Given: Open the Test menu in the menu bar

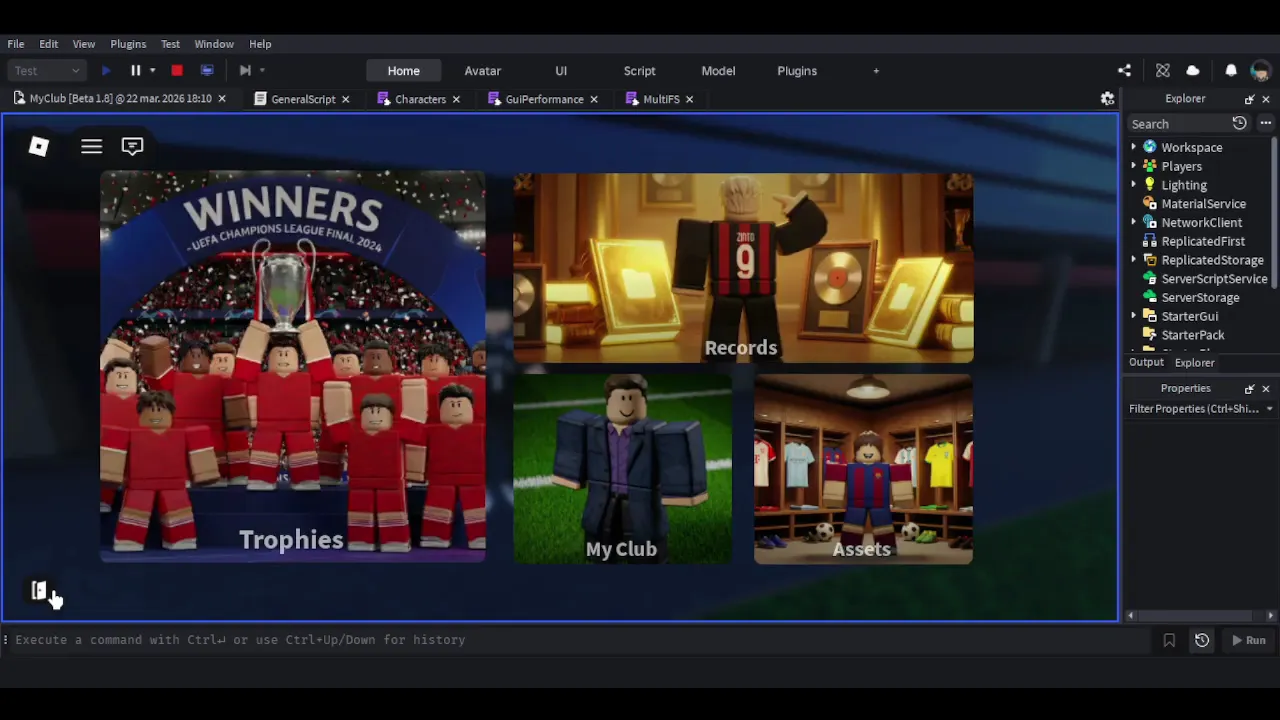Looking at the screenshot, I should [170, 44].
